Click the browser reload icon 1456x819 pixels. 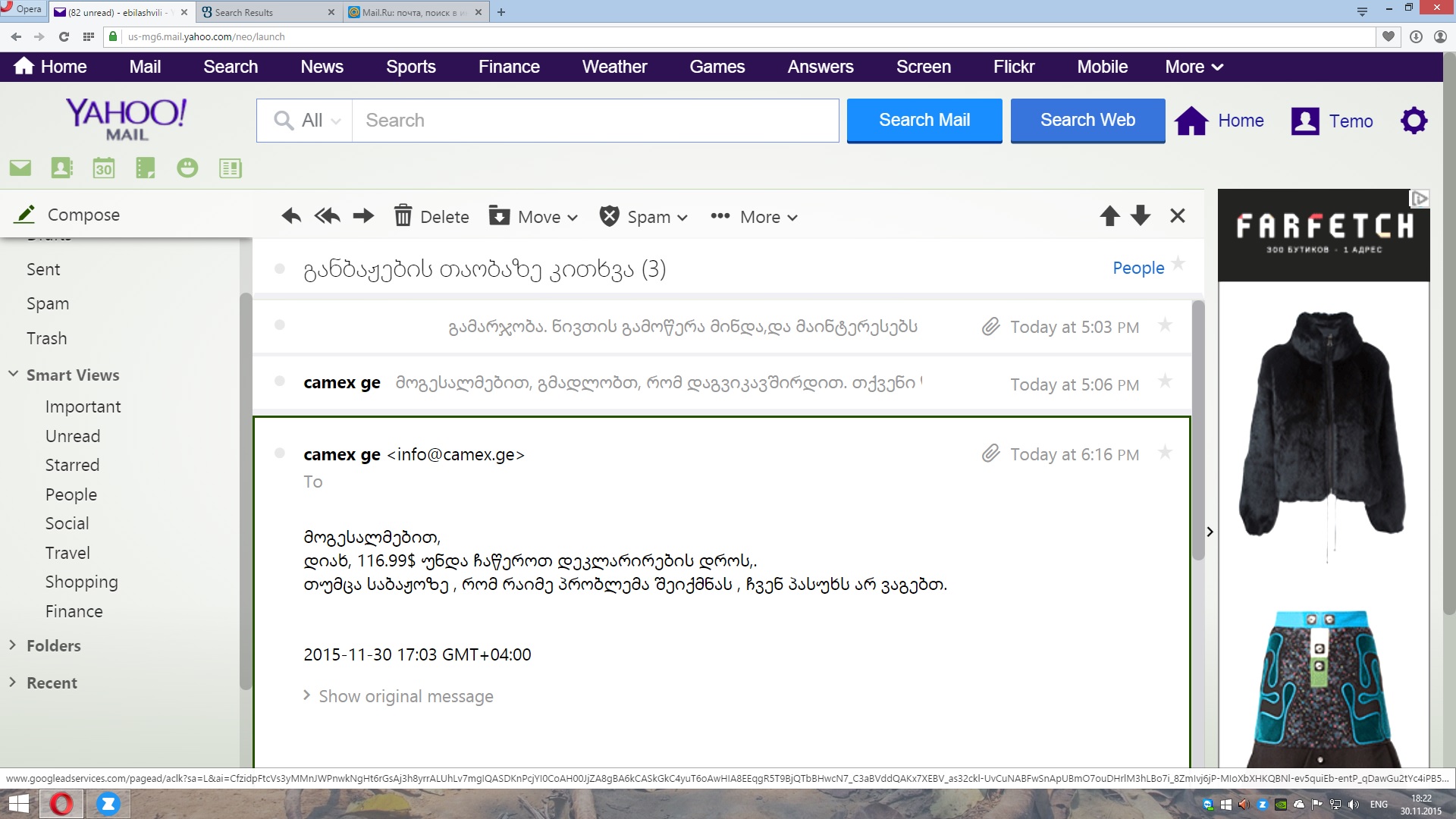click(x=64, y=36)
